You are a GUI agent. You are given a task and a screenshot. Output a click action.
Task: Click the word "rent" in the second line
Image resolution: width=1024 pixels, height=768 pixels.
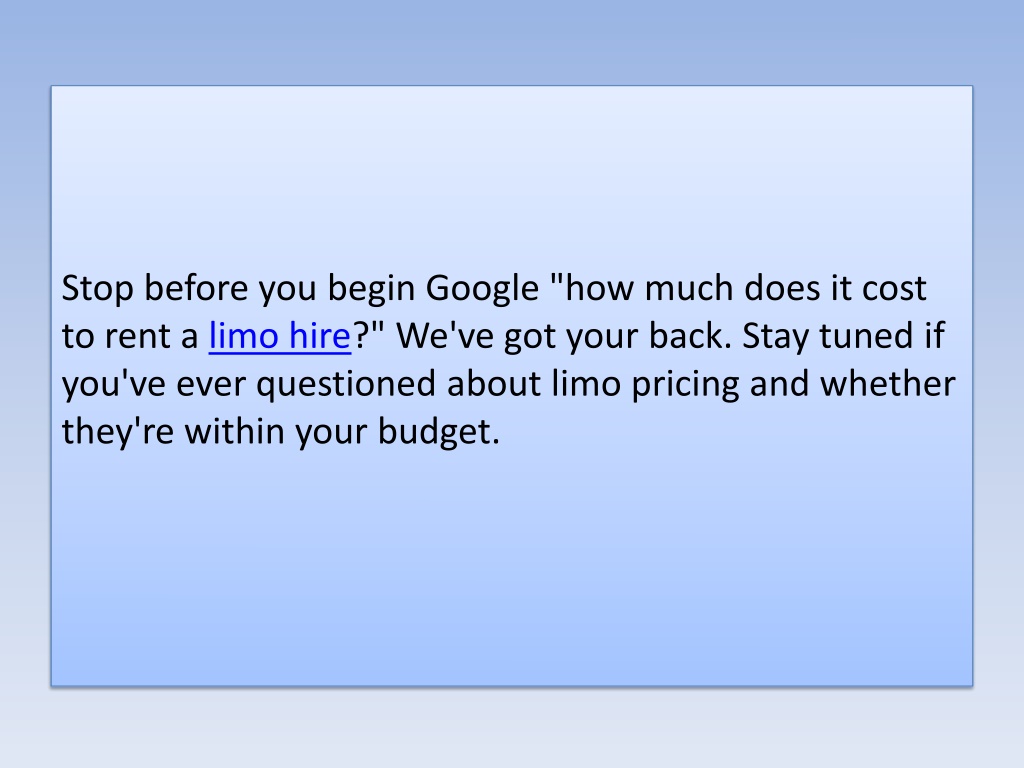138,336
